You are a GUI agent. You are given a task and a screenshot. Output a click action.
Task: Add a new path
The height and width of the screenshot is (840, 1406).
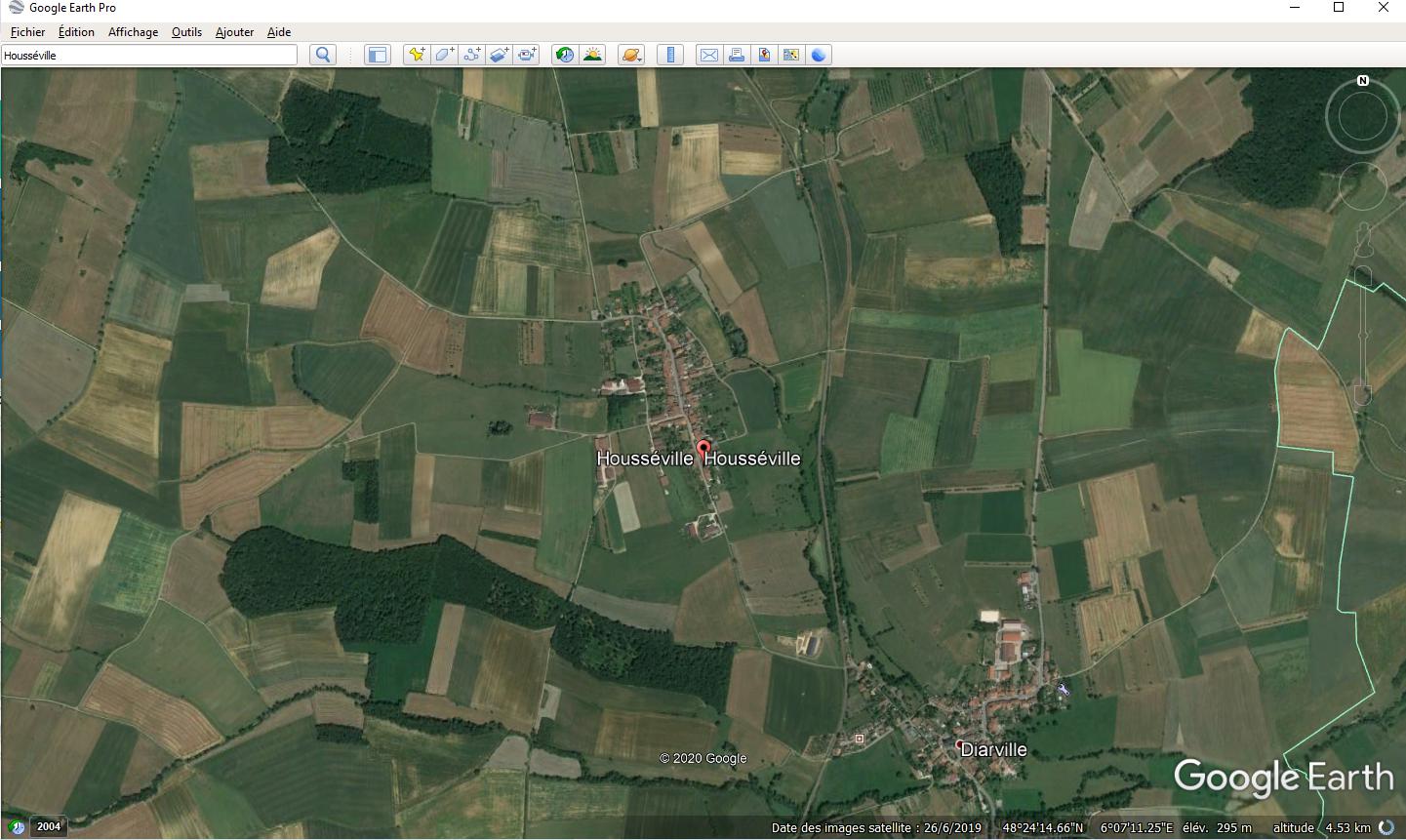point(472,55)
